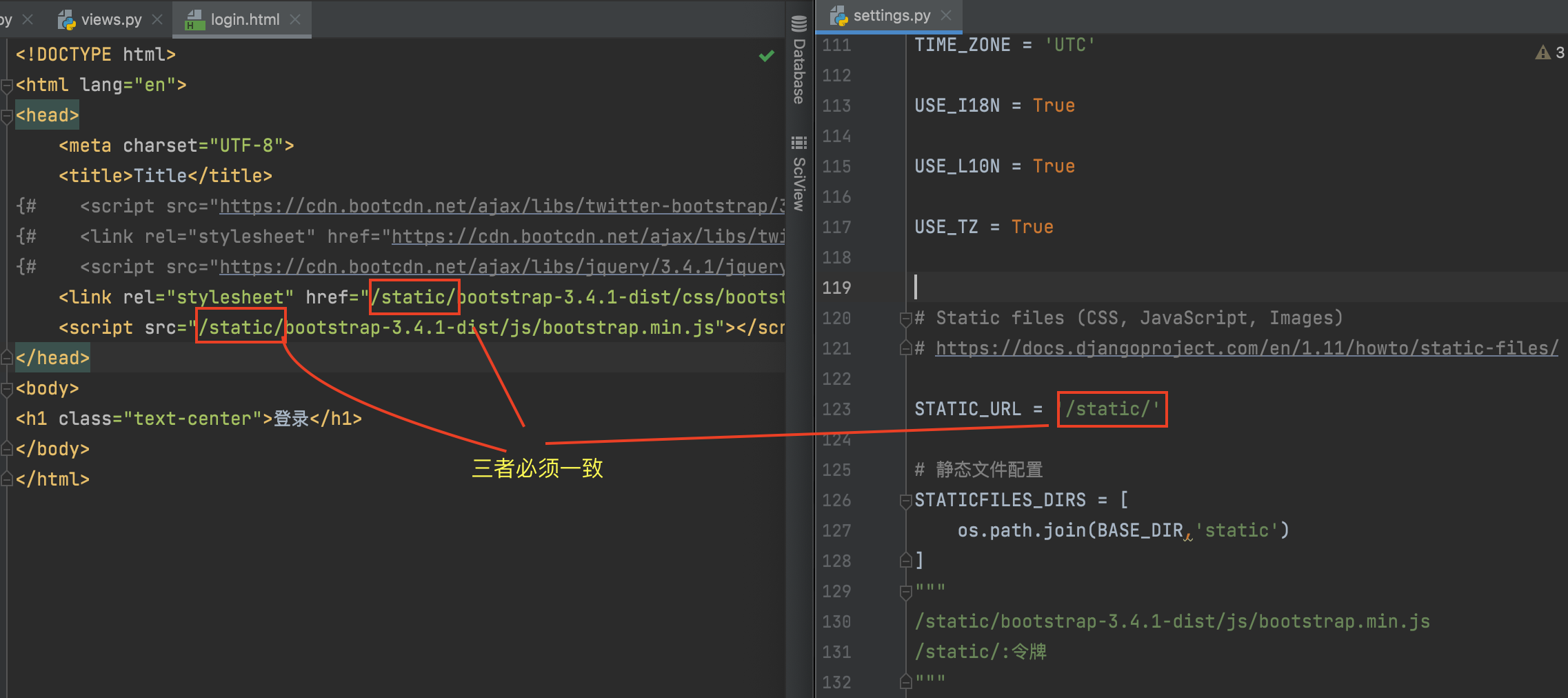Click the green inspection checkmark in login.html

[x=766, y=56]
